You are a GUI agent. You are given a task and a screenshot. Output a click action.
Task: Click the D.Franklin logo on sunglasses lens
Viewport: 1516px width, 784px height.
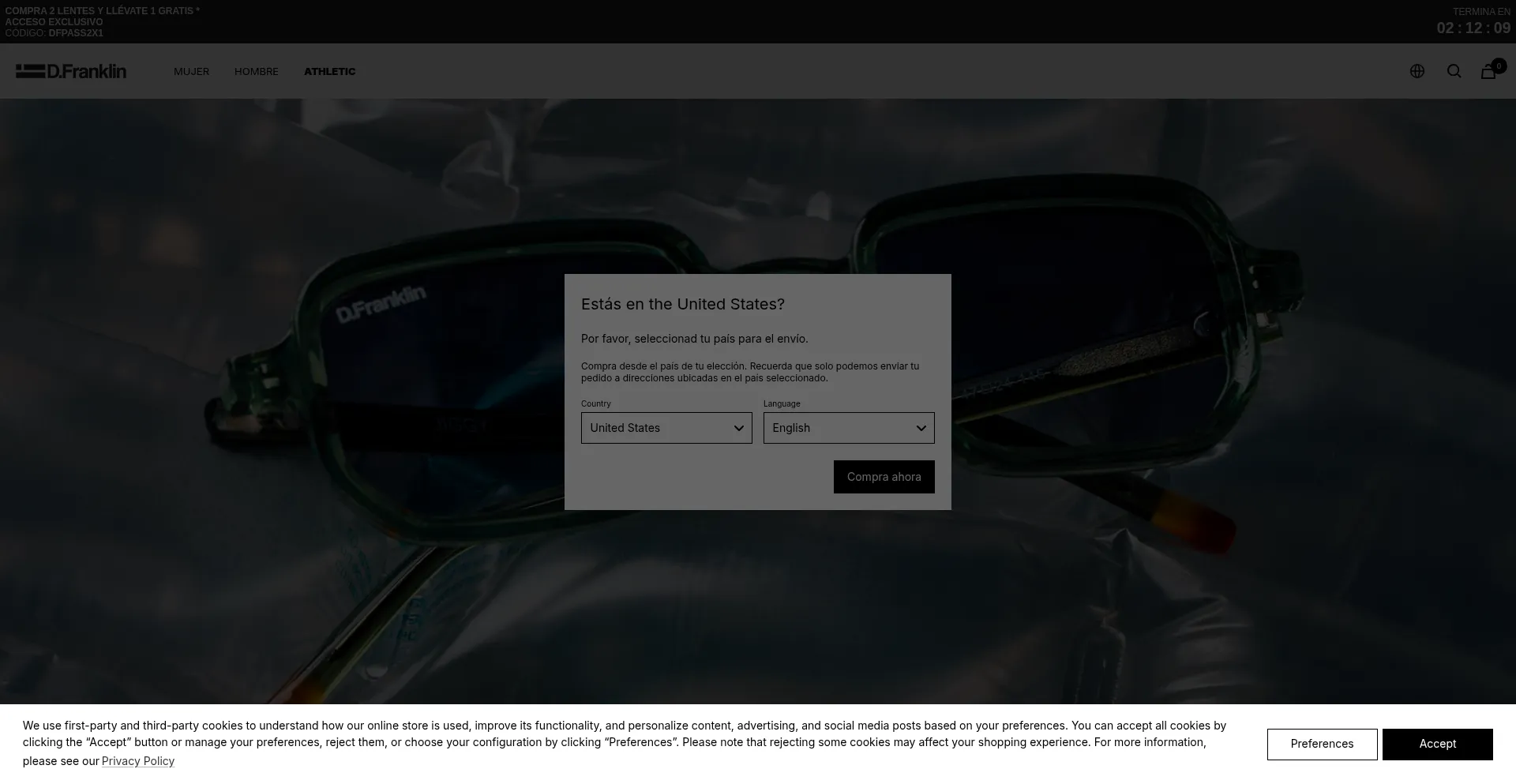click(x=381, y=304)
